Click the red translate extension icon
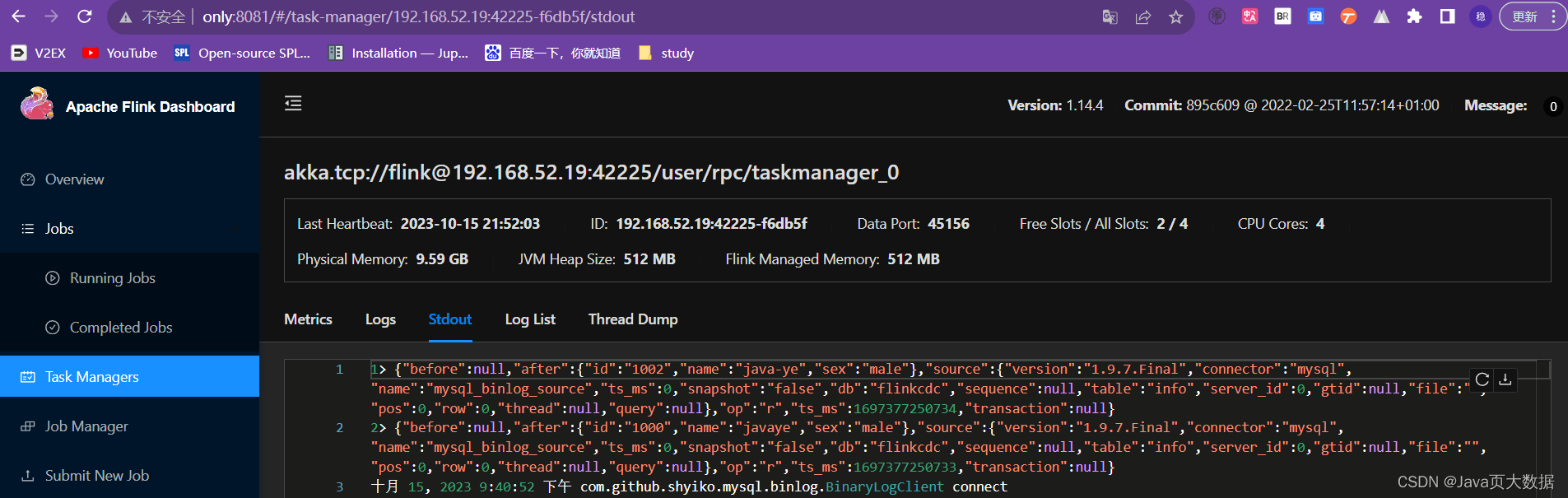This screenshot has width=1568, height=498. [1249, 16]
